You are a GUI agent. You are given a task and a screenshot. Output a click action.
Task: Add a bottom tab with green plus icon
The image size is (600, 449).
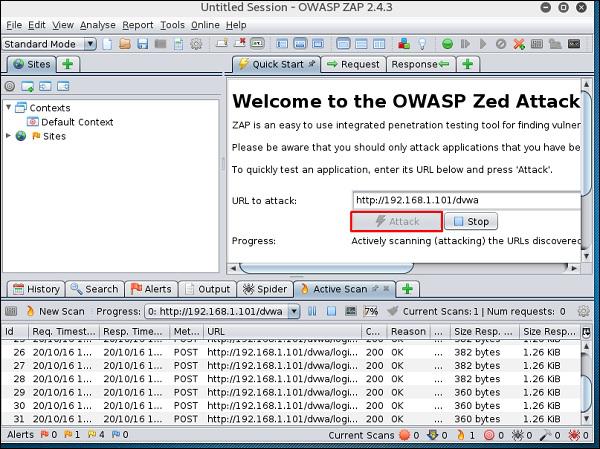tap(408, 289)
